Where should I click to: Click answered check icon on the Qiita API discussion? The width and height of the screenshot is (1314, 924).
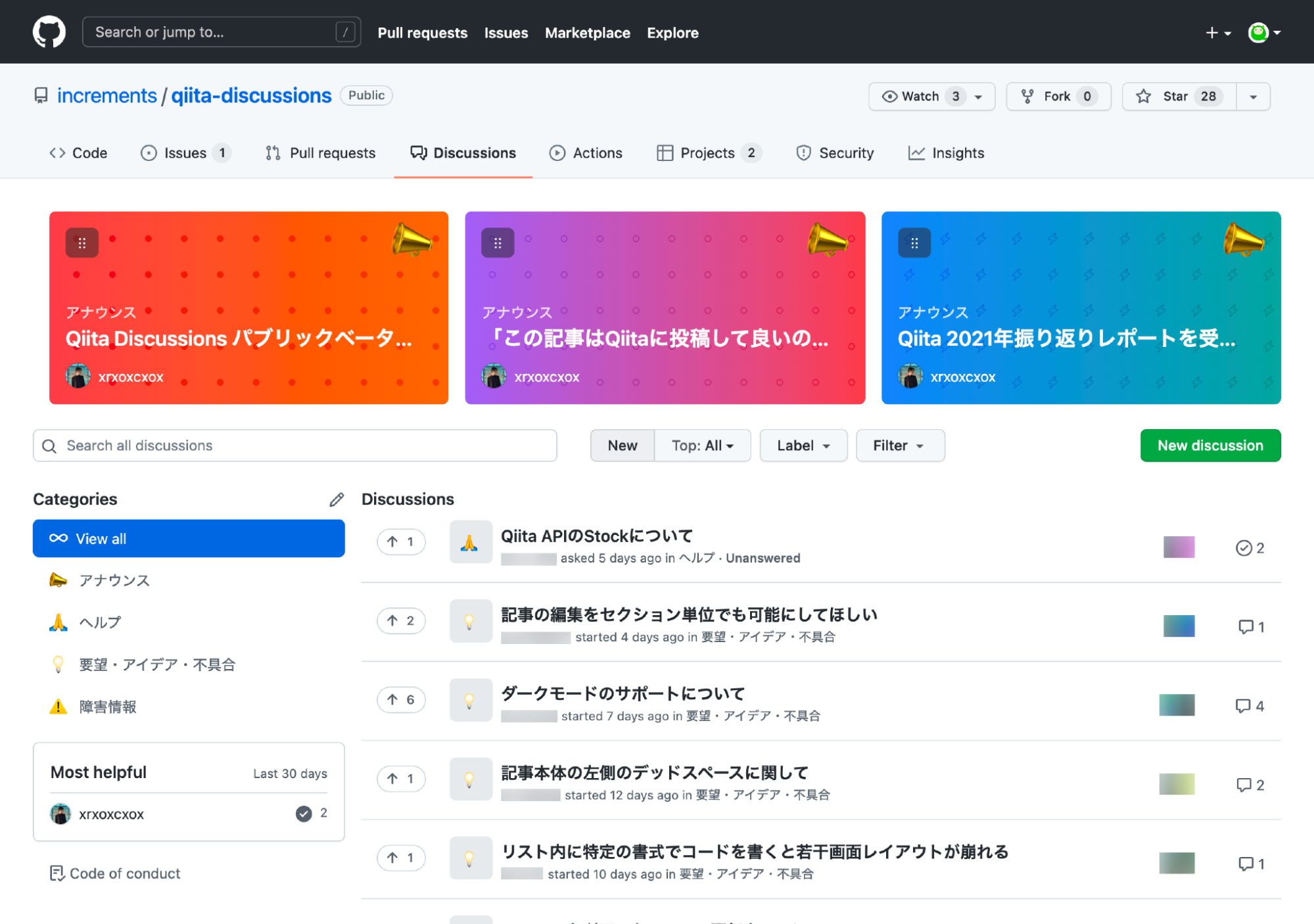pos(1244,548)
